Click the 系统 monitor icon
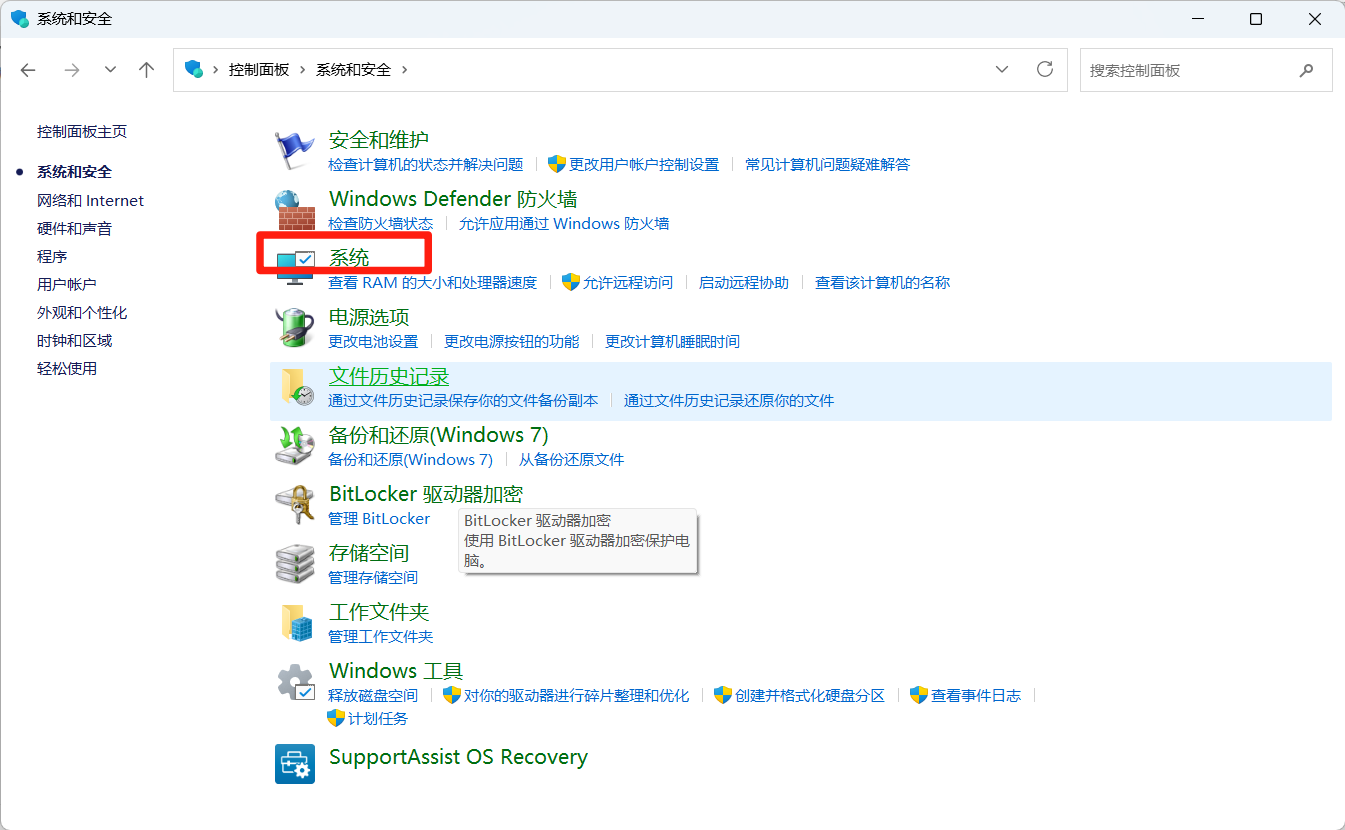1345x830 pixels. [294, 268]
